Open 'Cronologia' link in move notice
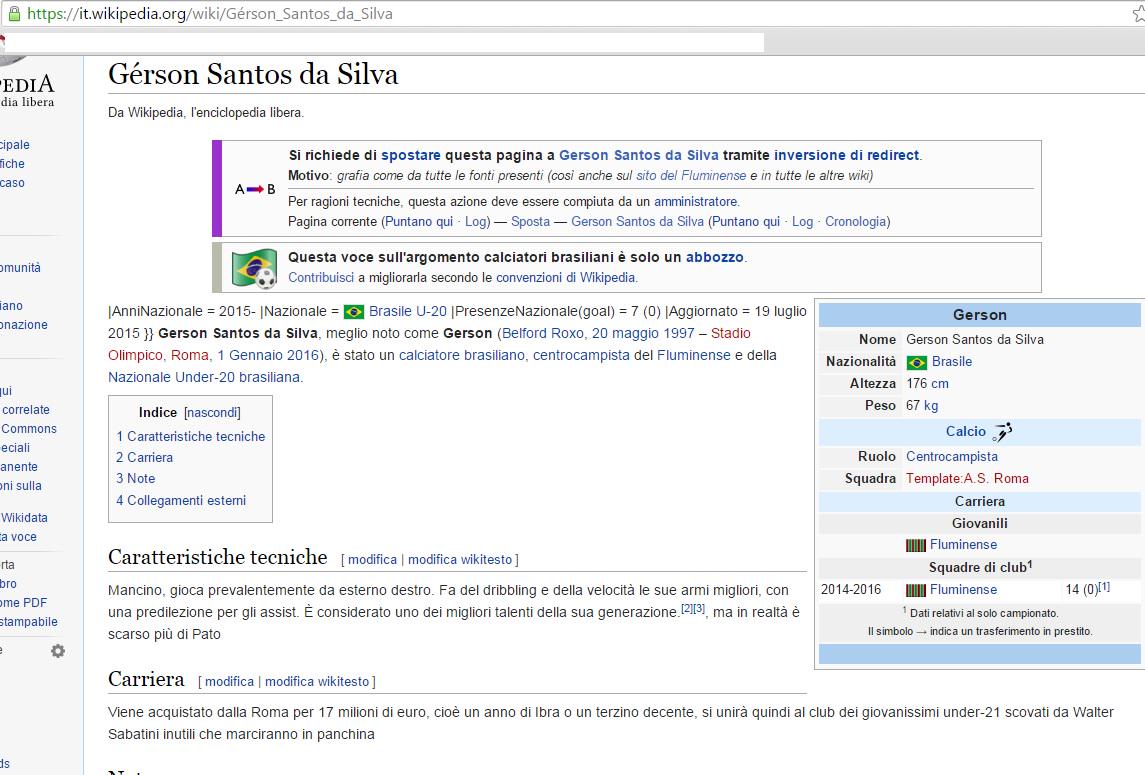Image resolution: width=1145 pixels, height=775 pixels. pos(855,221)
